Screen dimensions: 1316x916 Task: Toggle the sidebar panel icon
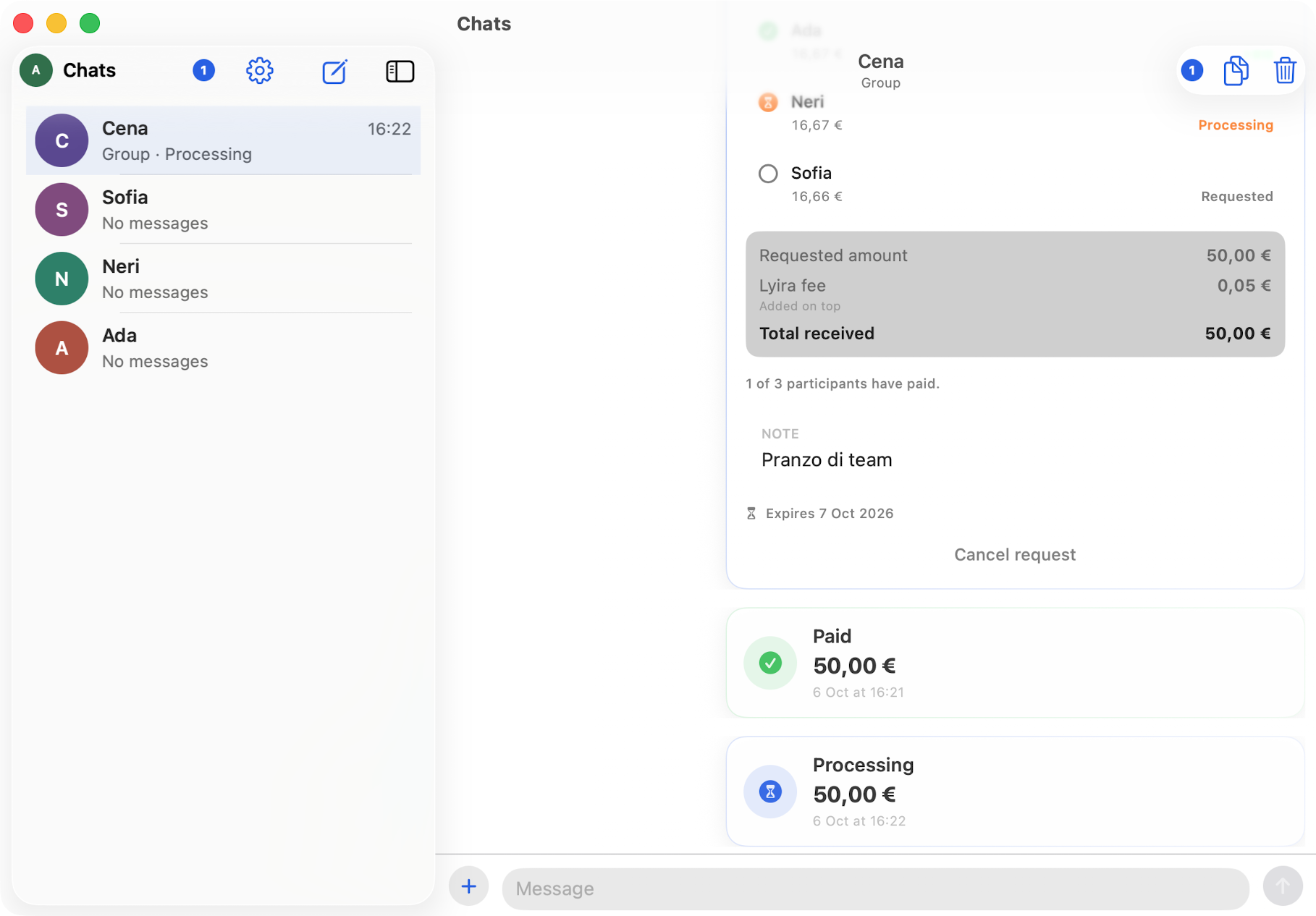400,71
